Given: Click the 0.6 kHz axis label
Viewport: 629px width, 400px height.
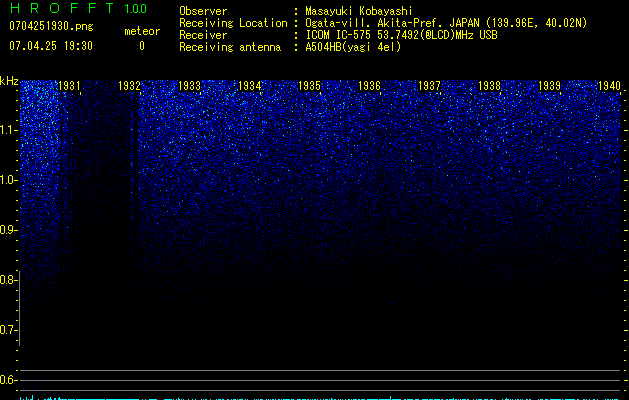Looking at the screenshot, I should point(8,380).
